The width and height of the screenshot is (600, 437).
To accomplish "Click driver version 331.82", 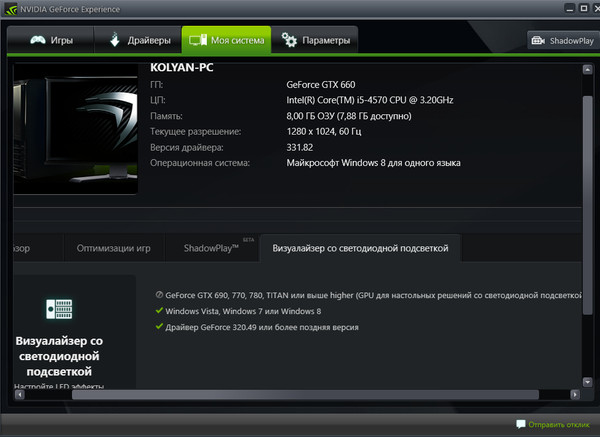I will coord(300,147).
